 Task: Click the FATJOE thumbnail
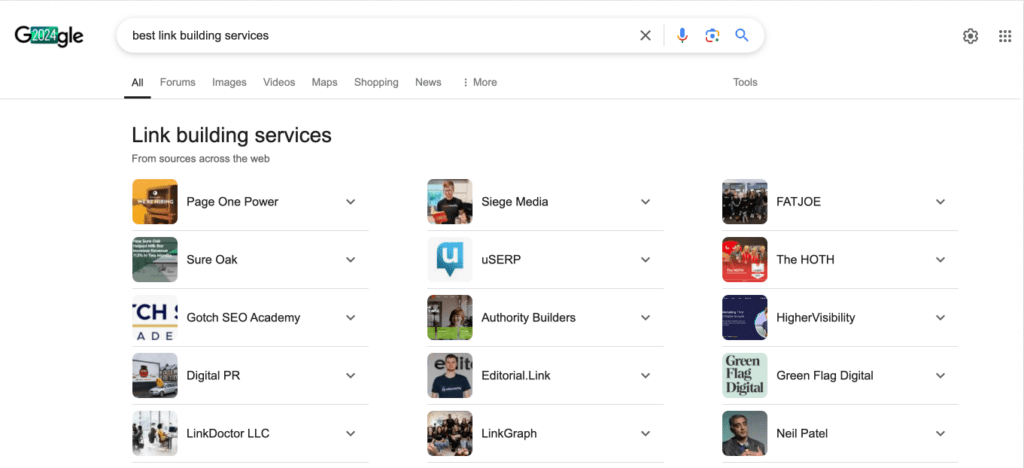click(x=744, y=202)
